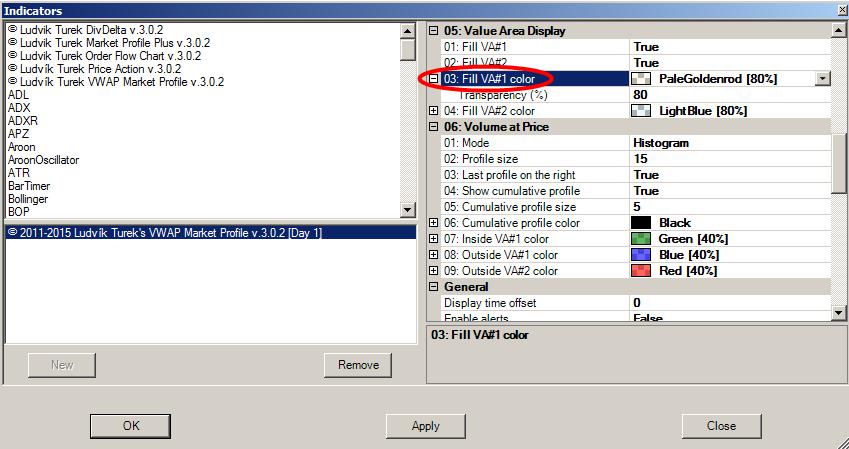Select the ADXR indicator
Viewport: 849px width, 449px height.
23,121
